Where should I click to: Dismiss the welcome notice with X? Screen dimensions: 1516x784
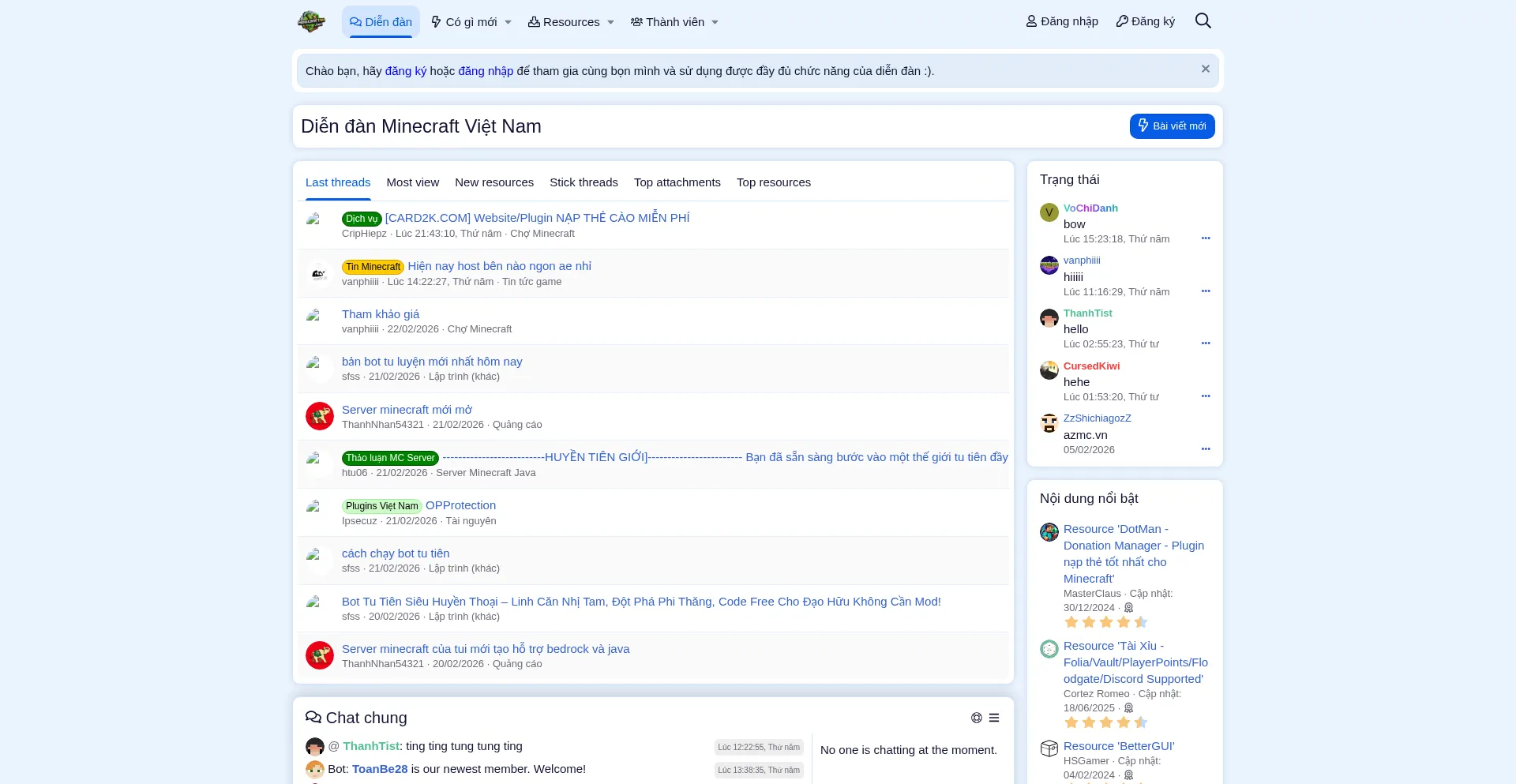(1206, 69)
